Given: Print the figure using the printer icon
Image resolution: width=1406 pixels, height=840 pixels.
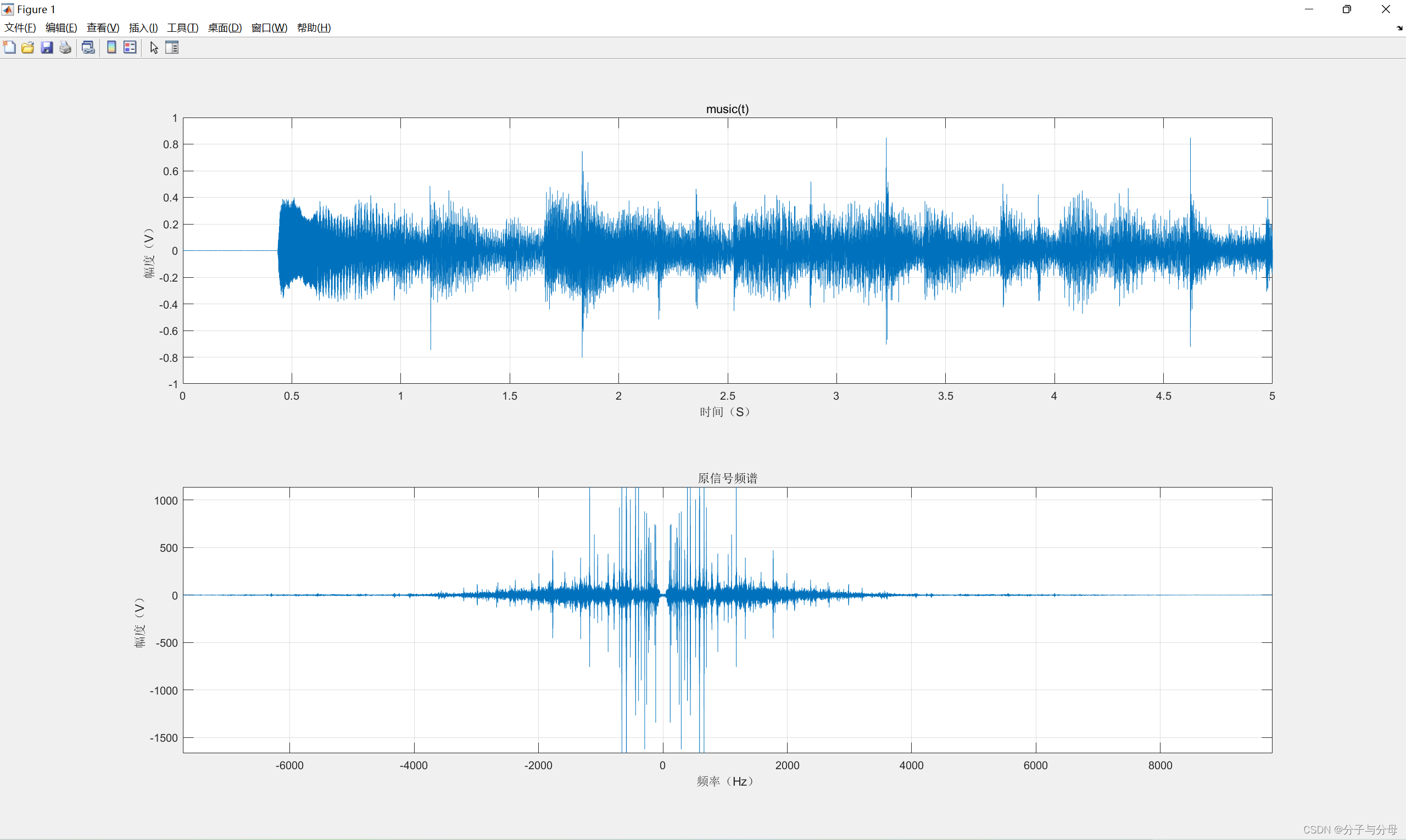Looking at the screenshot, I should tap(66, 48).
